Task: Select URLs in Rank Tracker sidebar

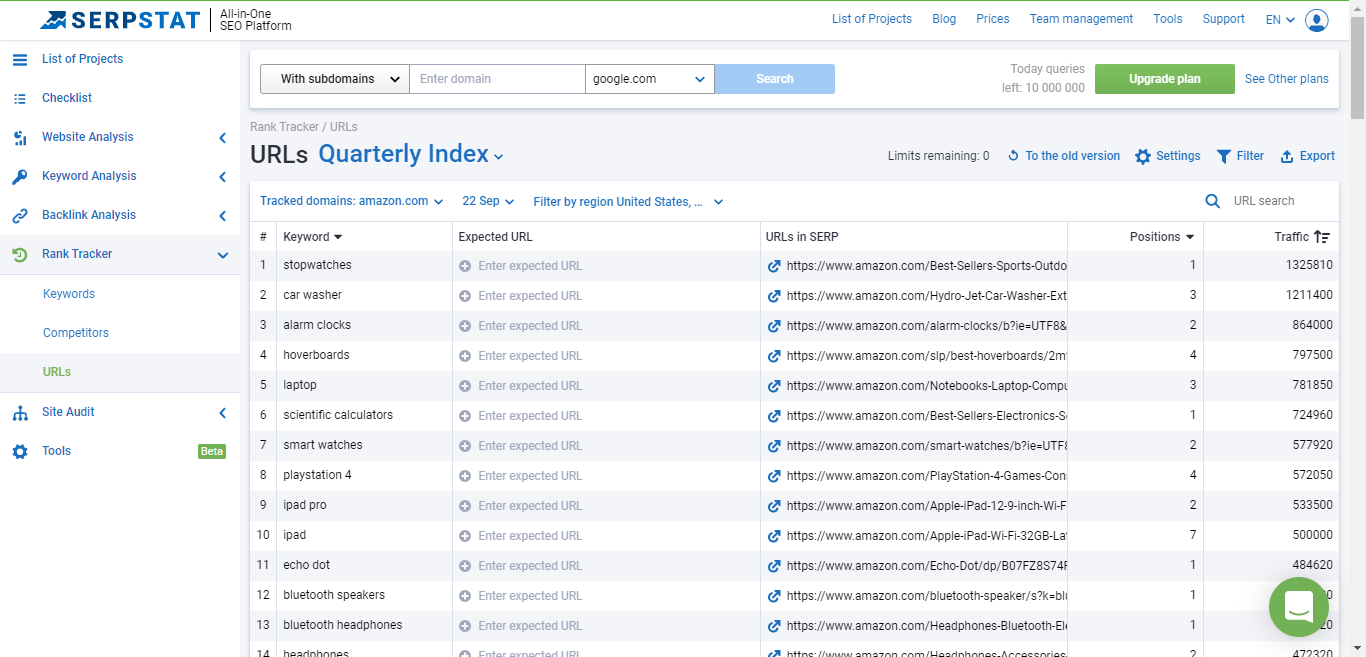Action: pos(57,372)
